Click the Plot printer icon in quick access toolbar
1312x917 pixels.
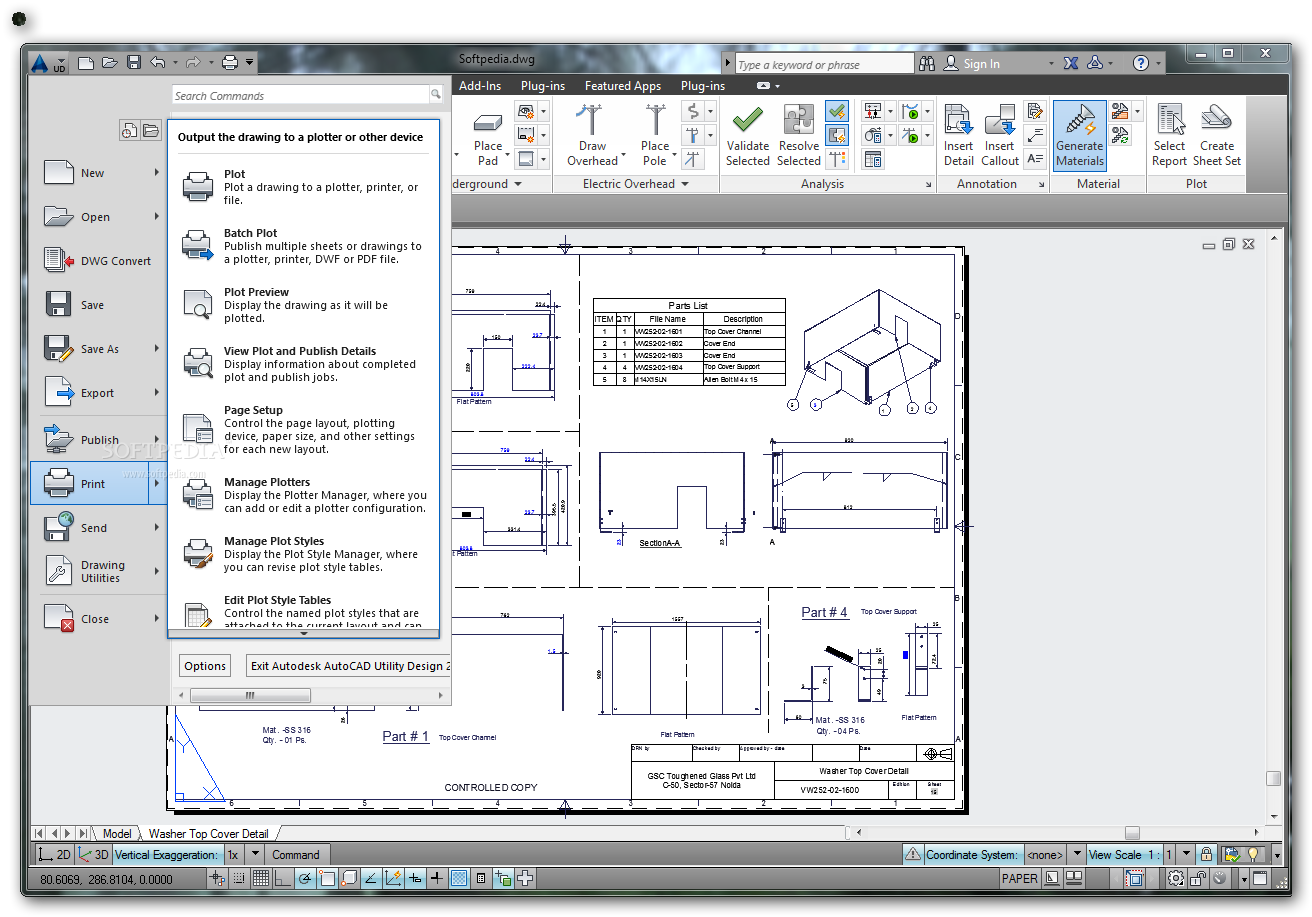pos(230,63)
